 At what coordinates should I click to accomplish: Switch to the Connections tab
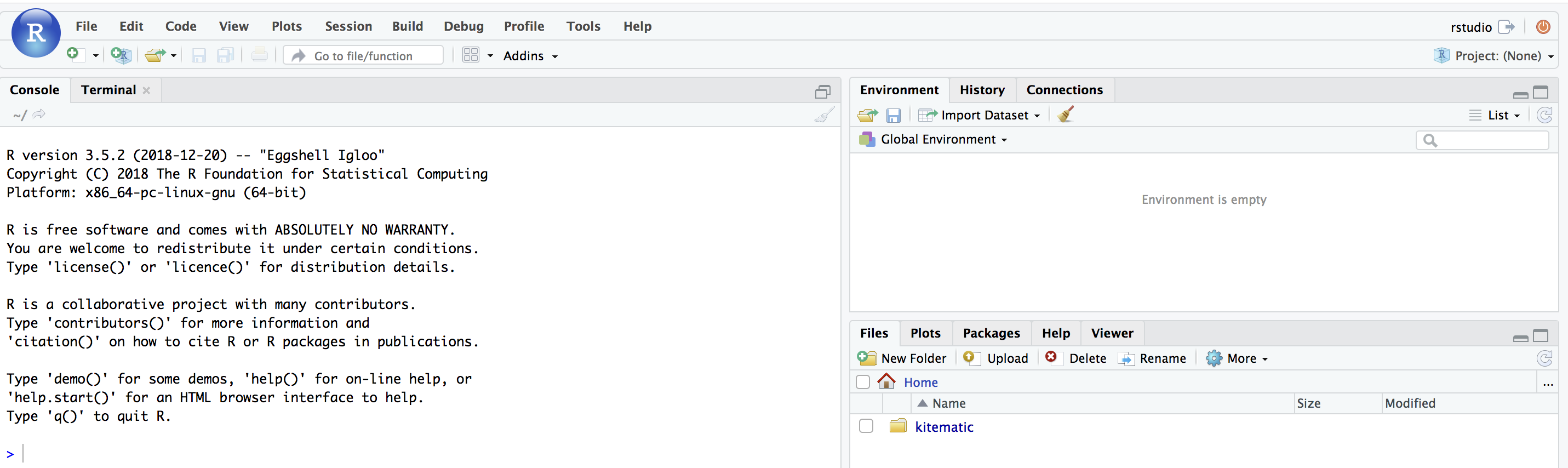(x=1065, y=90)
